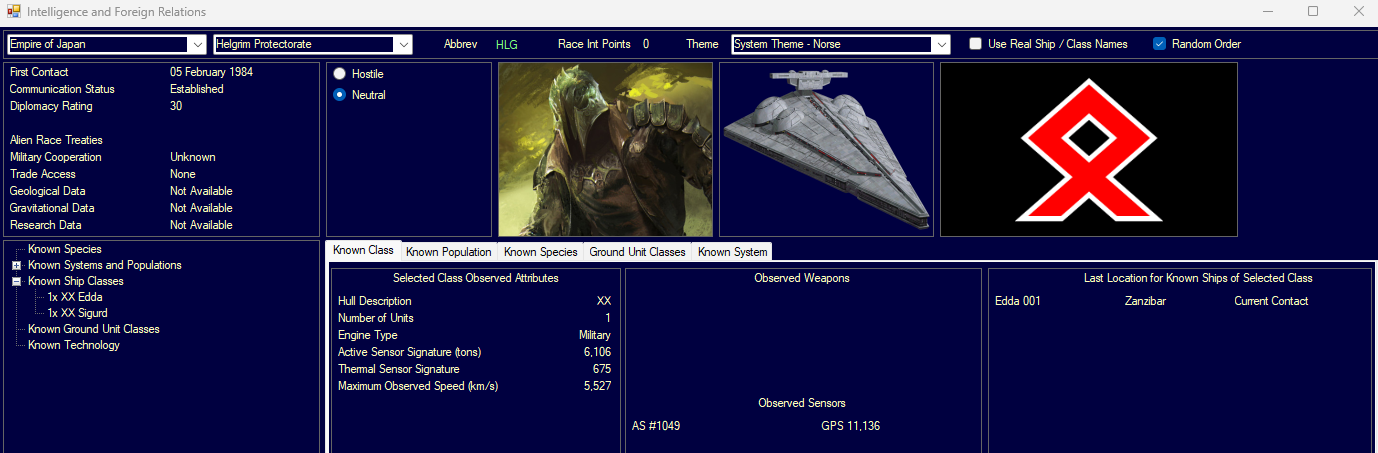Click the alien race portrait image
The width and height of the screenshot is (1378, 453).
click(x=605, y=149)
